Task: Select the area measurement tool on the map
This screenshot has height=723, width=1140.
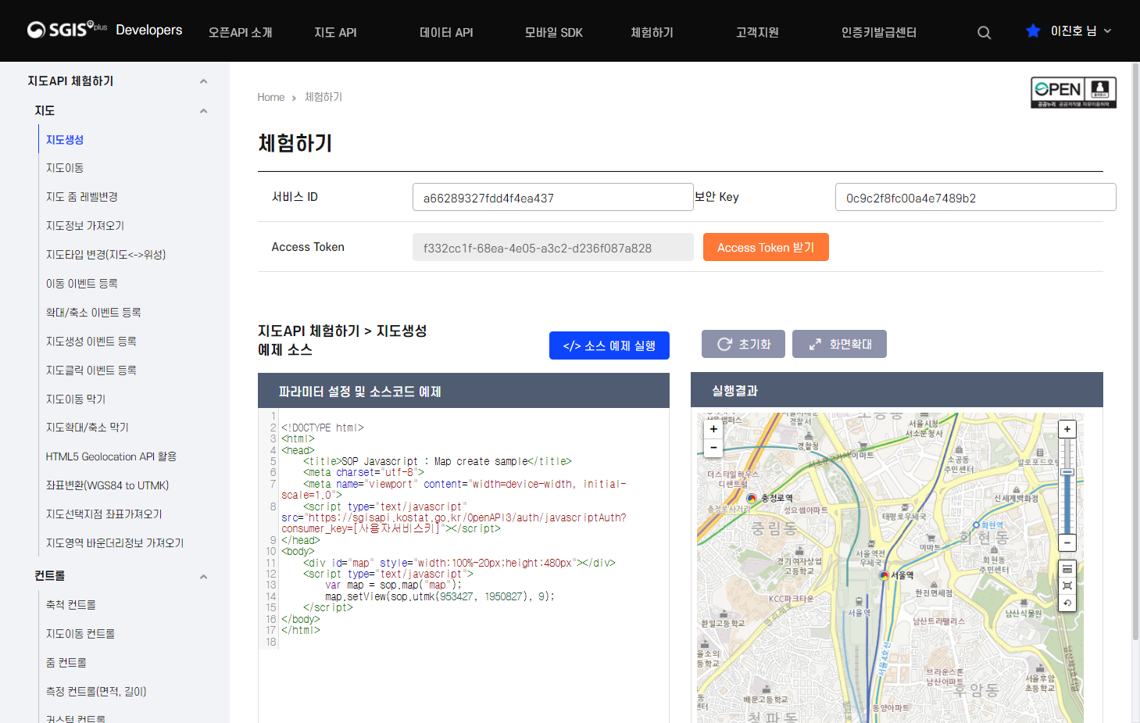Action: coord(1067,585)
